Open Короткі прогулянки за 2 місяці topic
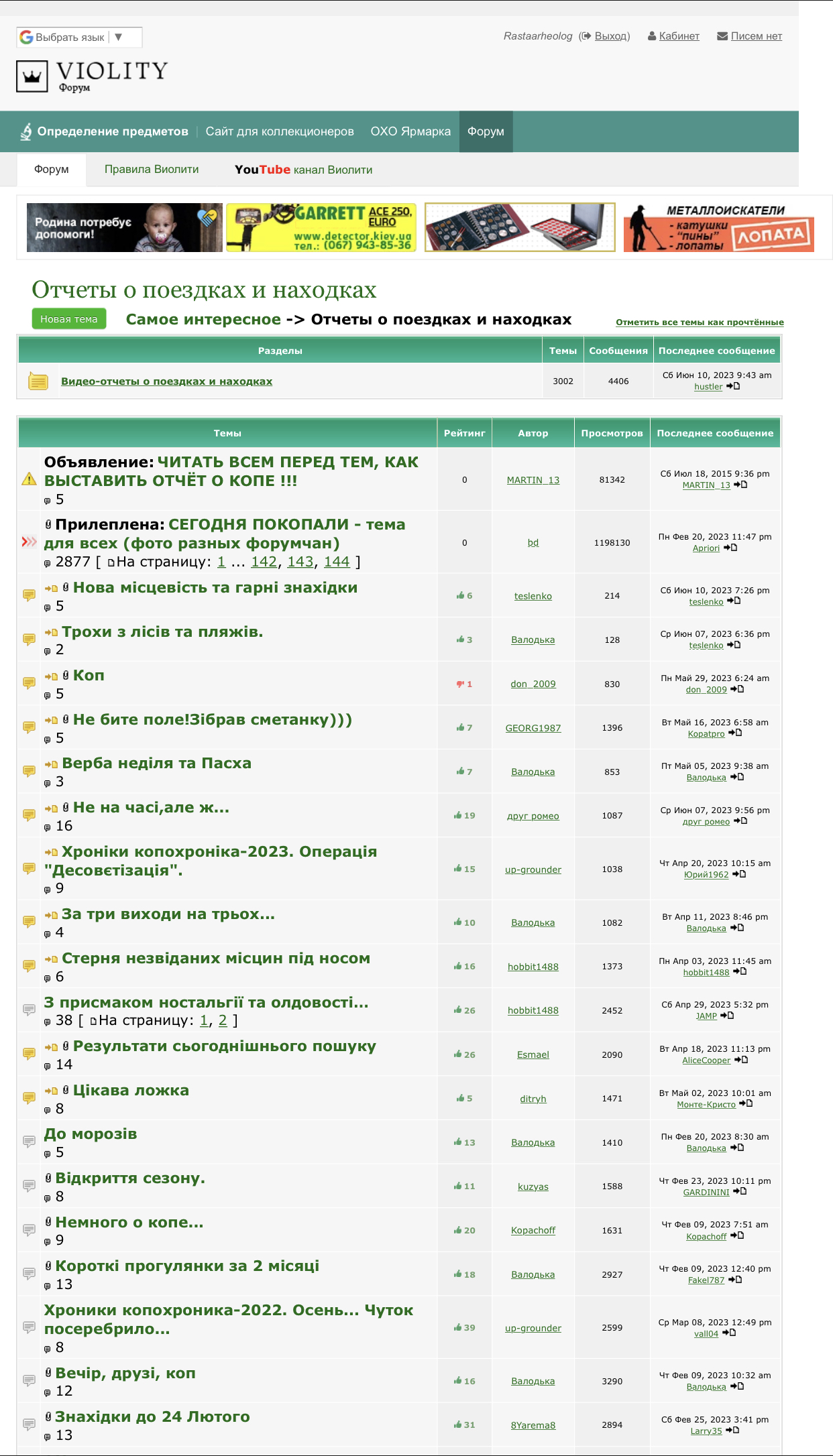 pyautogui.click(x=187, y=1266)
